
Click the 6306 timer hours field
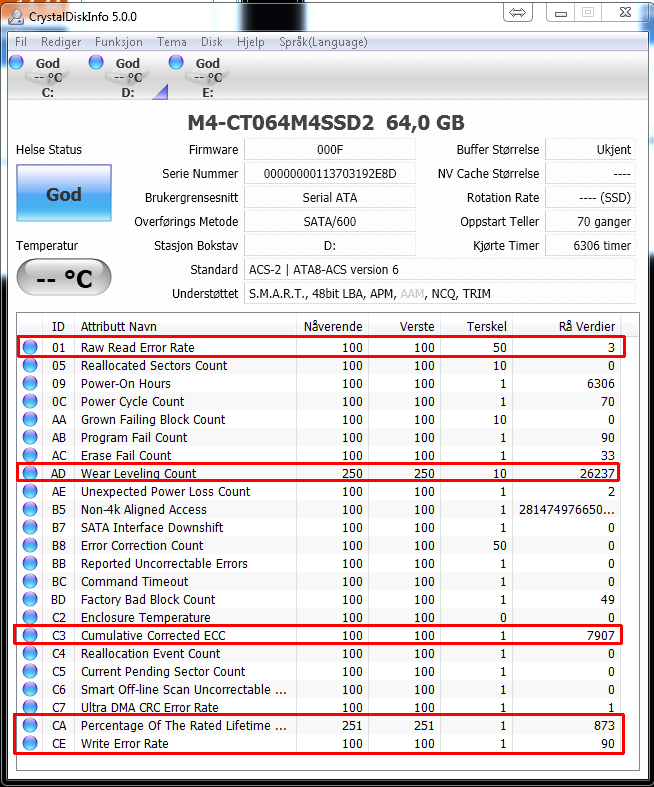pyautogui.click(x=590, y=246)
